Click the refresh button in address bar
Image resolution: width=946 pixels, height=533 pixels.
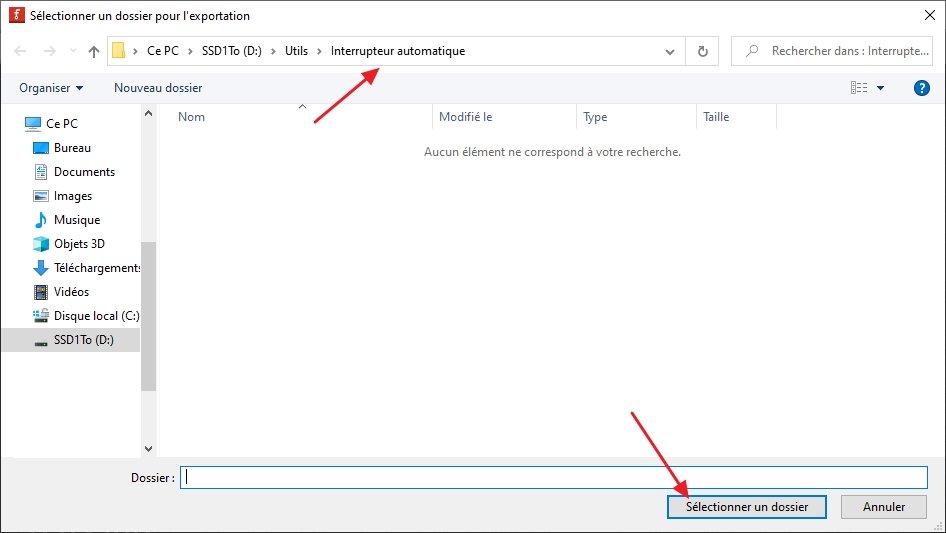pos(702,51)
